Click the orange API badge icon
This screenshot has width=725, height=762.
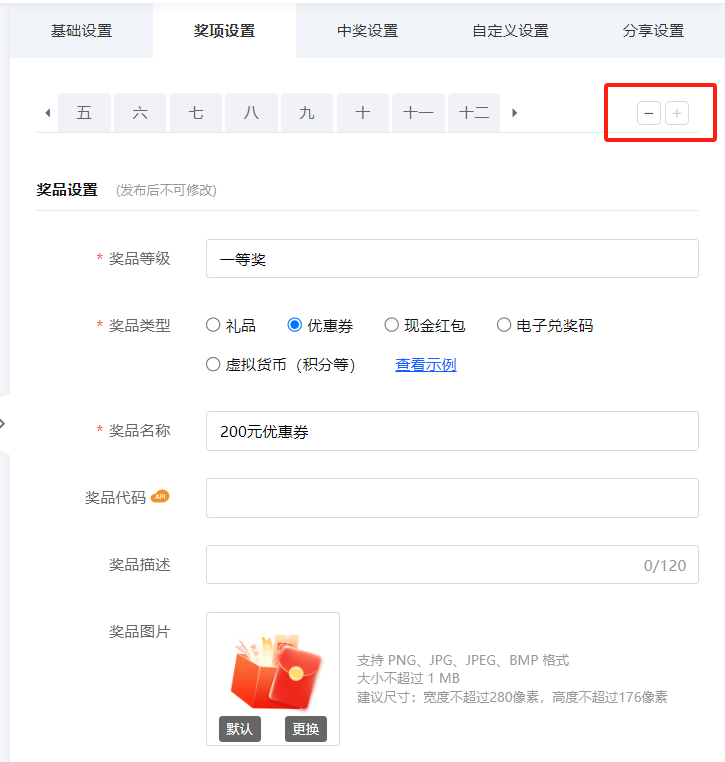tap(160, 496)
